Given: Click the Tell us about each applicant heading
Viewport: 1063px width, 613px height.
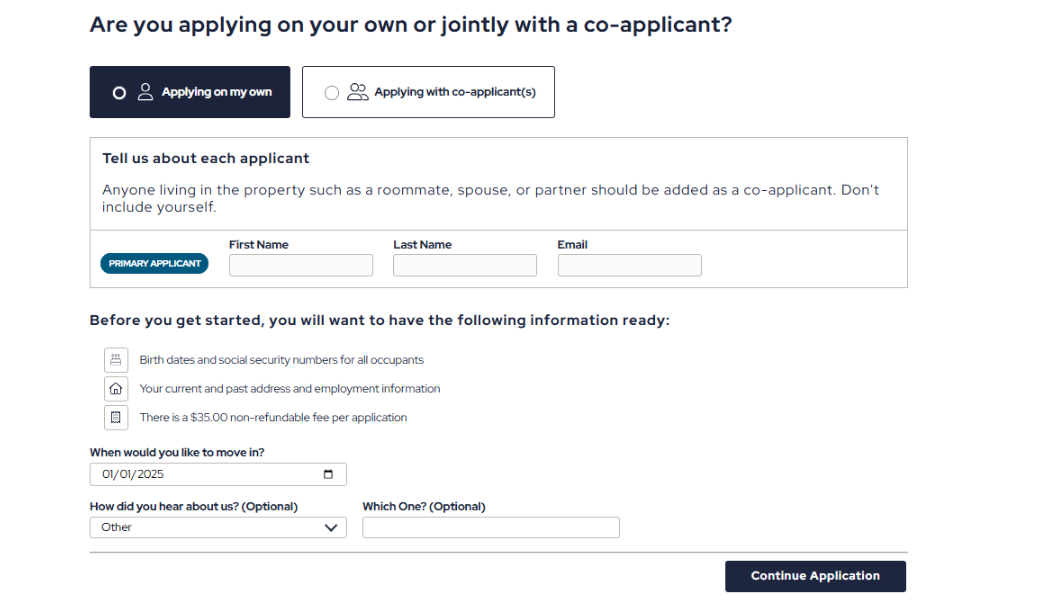Looking at the screenshot, I should tap(205, 159).
